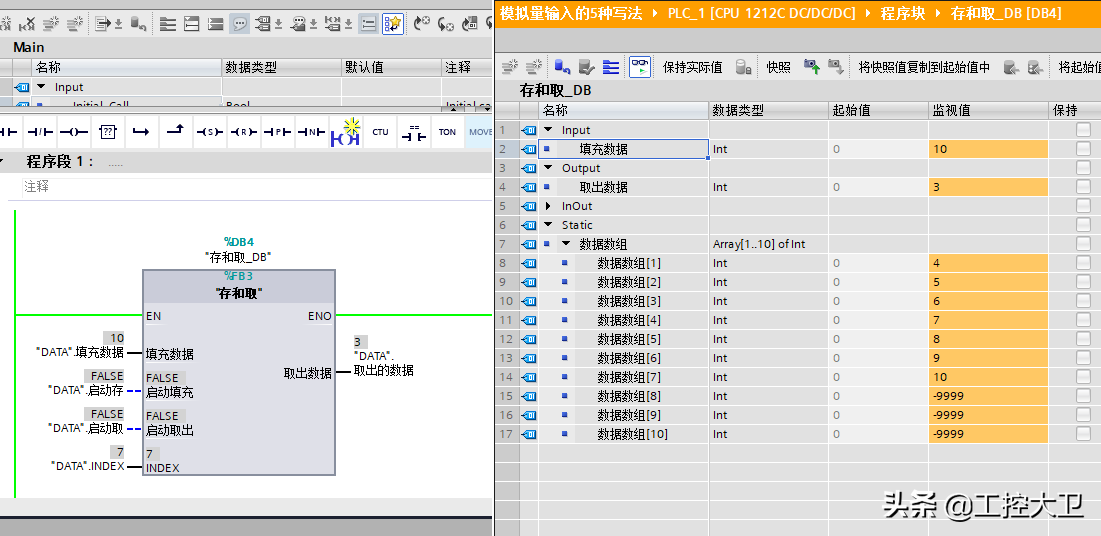This screenshot has height=536, width=1101.
Task: Click PLC_1 [CPU 1212C DC/DC/DC] breadcrumb
Action: (762, 13)
